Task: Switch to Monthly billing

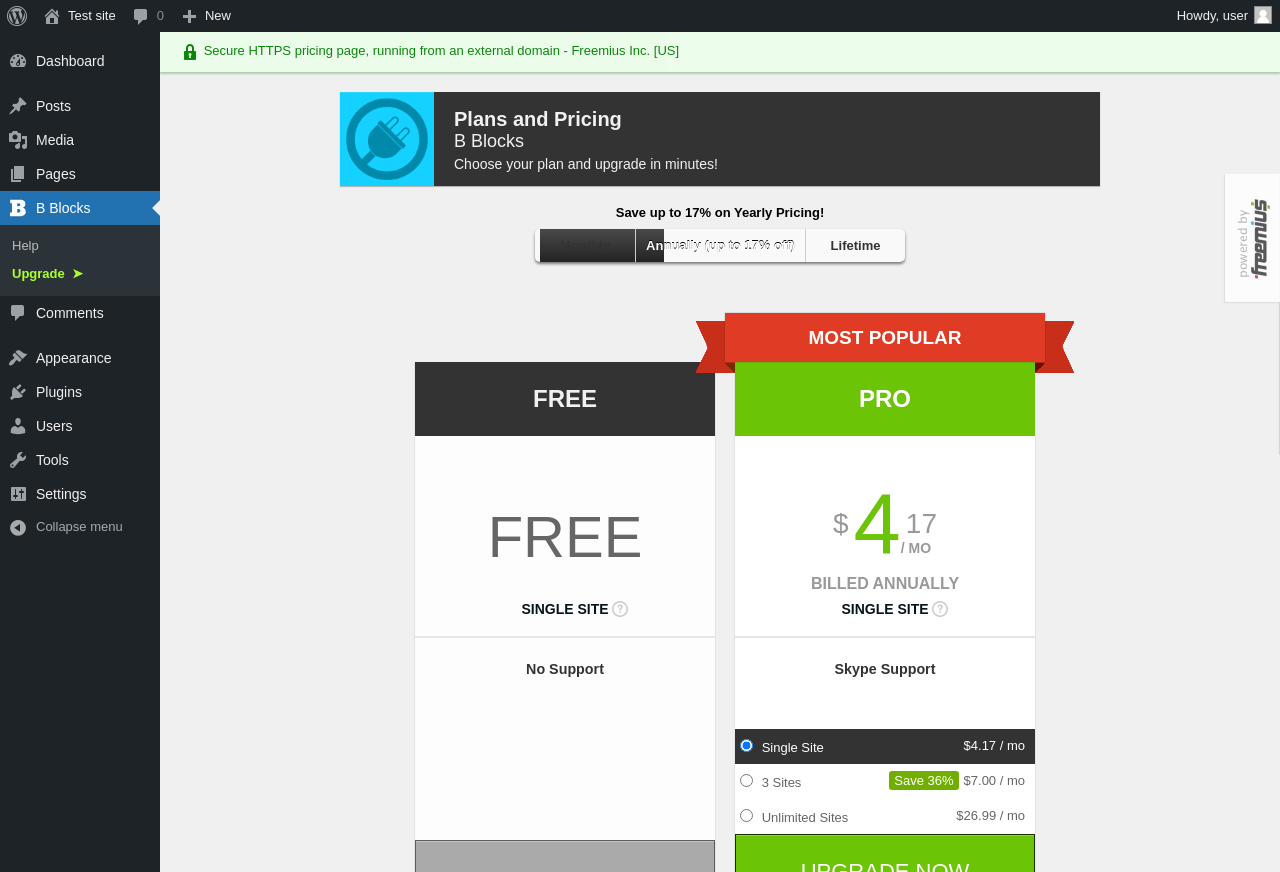Action: pyautogui.click(x=586, y=246)
